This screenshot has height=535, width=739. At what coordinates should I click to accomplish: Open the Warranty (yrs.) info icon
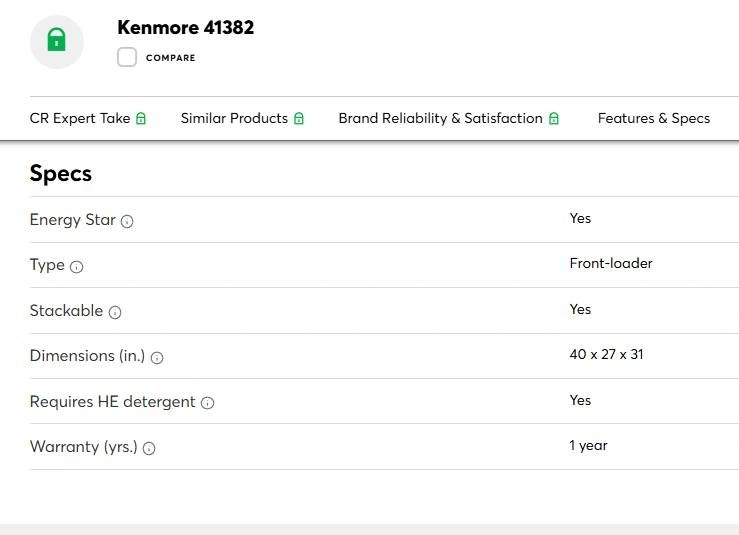point(149,449)
